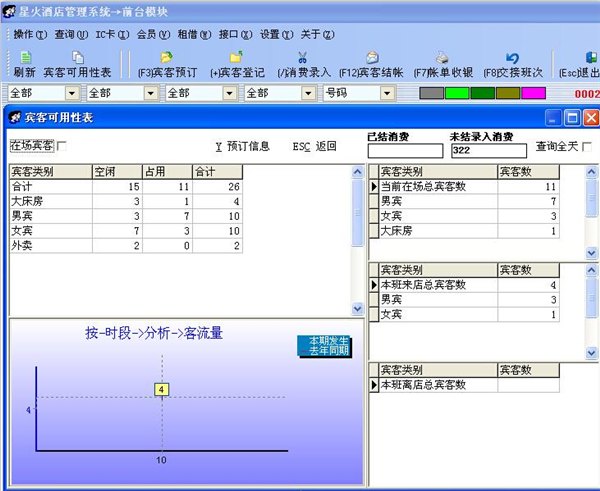Expand the fourth 全部 filter dropdown

click(308, 93)
